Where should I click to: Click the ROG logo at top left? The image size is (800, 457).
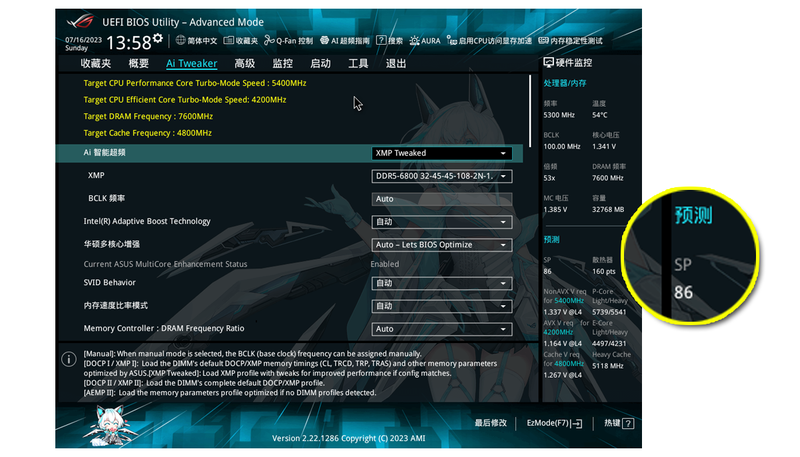pos(80,21)
